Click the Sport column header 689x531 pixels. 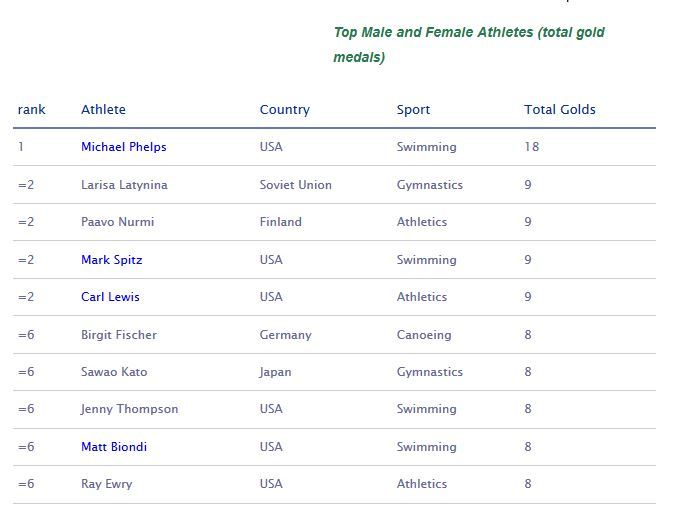413,110
